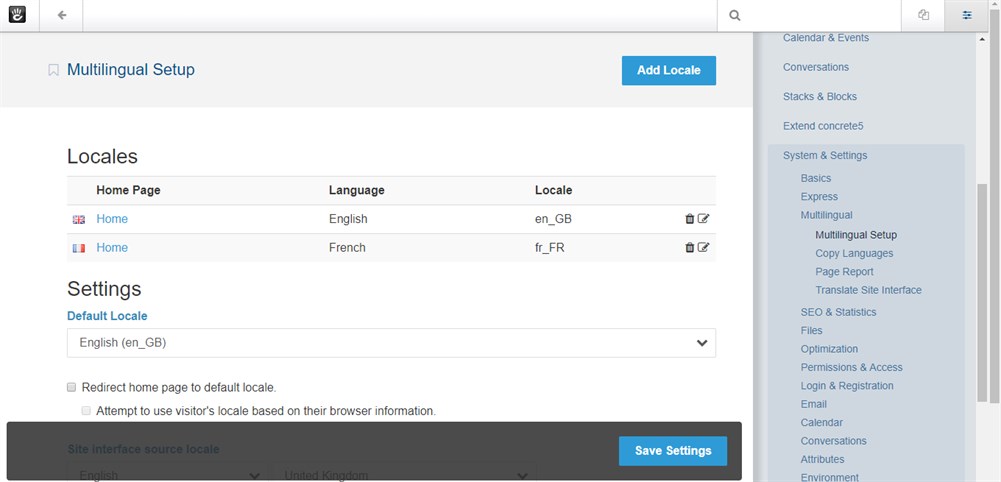
Task: Check Attempt to use visitor's locale option
Action: tap(86, 410)
